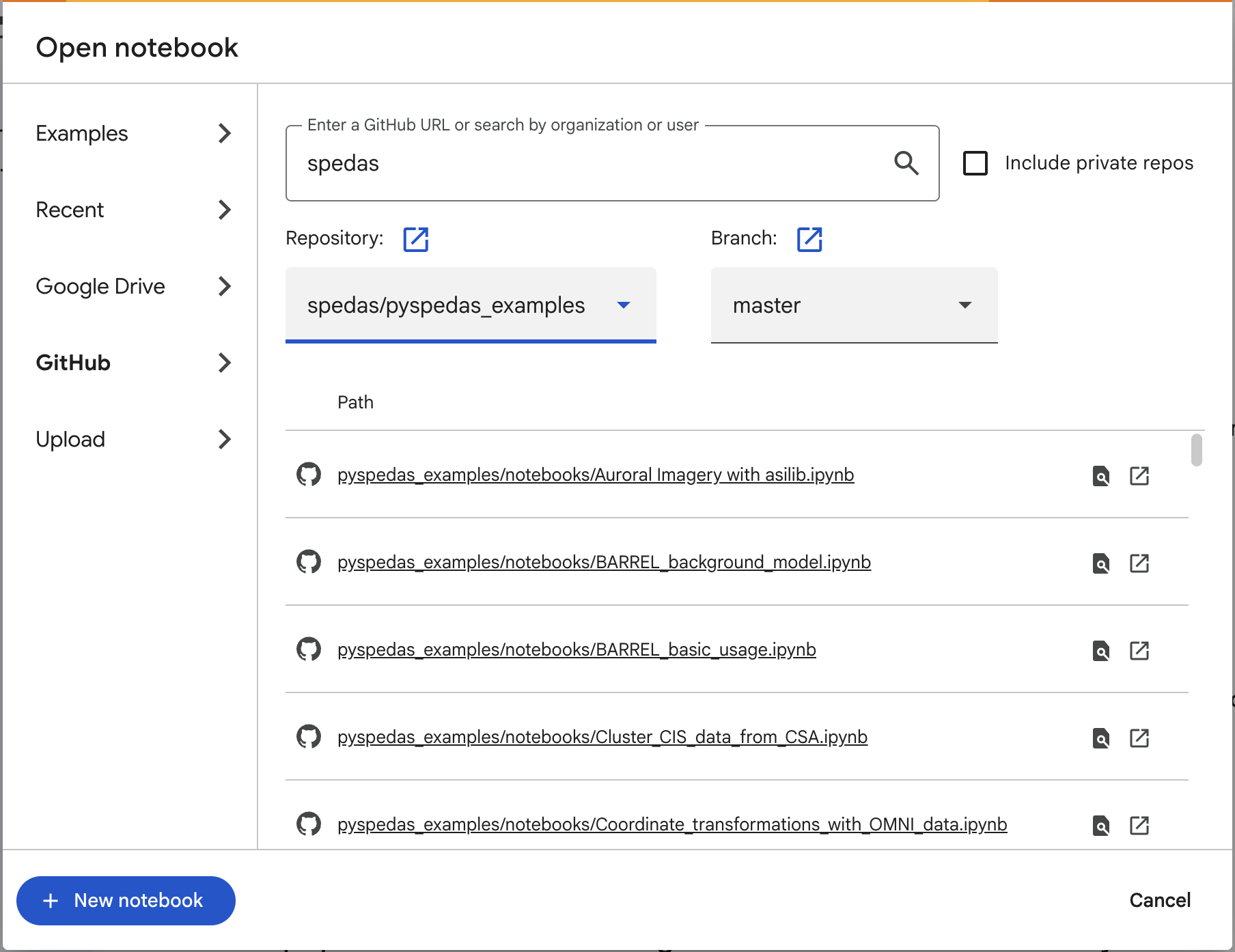
Task: Click the GitHub logo beside Coordinate_transformations notebook
Action: pyautogui.click(x=309, y=824)
